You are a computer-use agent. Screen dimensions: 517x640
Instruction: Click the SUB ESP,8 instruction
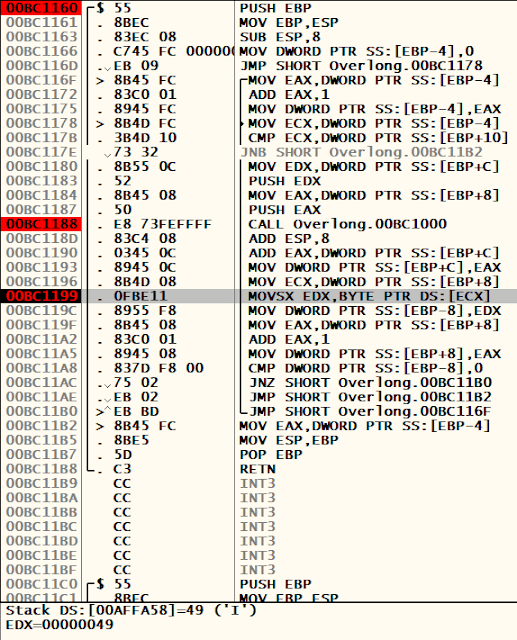(280, 37)
